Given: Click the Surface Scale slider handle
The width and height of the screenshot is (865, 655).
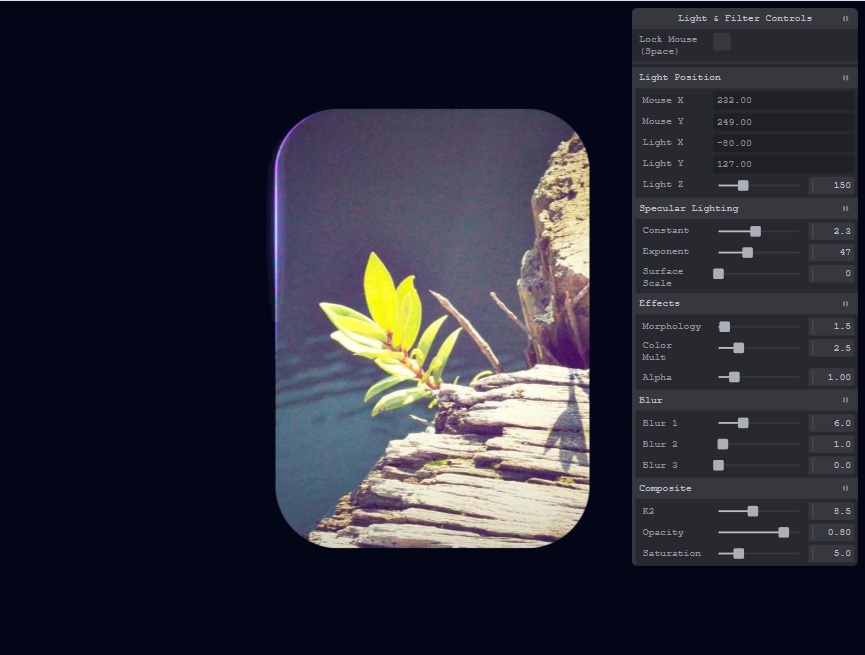Looking at the screenshot, I should 718,273.
